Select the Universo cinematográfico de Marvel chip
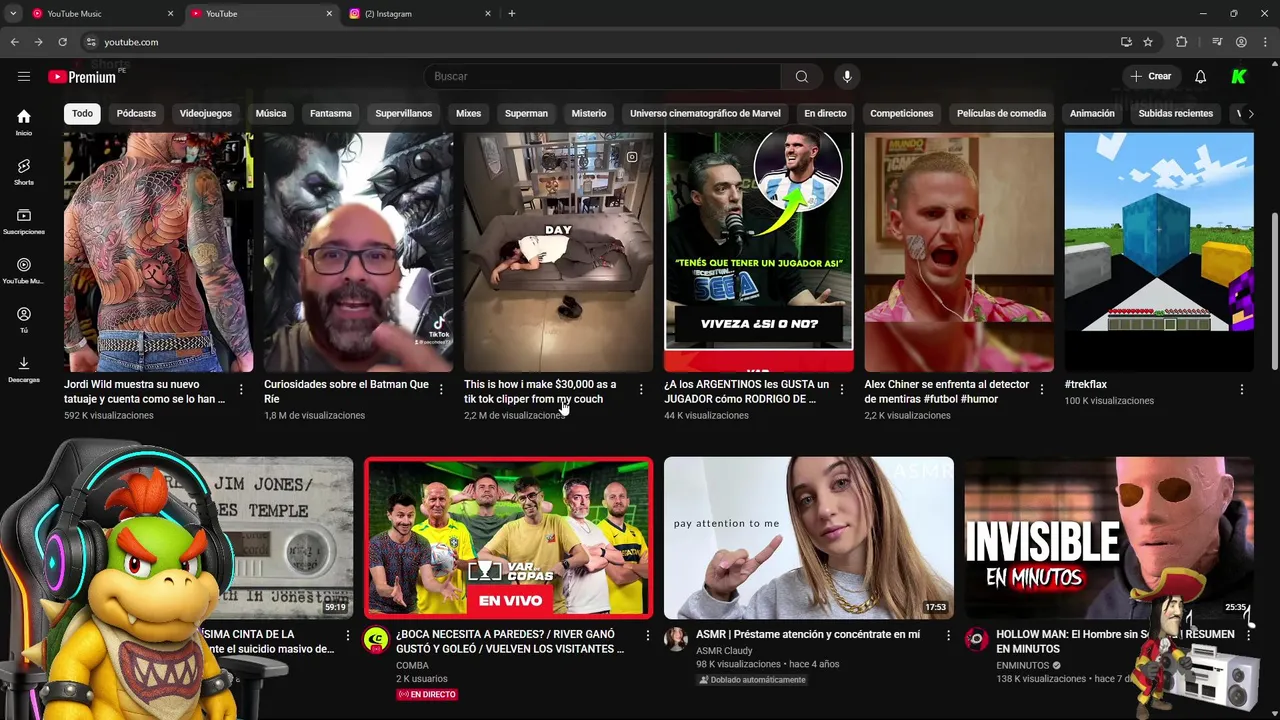Screen dimensions: 1280x720 coord(705,113)
